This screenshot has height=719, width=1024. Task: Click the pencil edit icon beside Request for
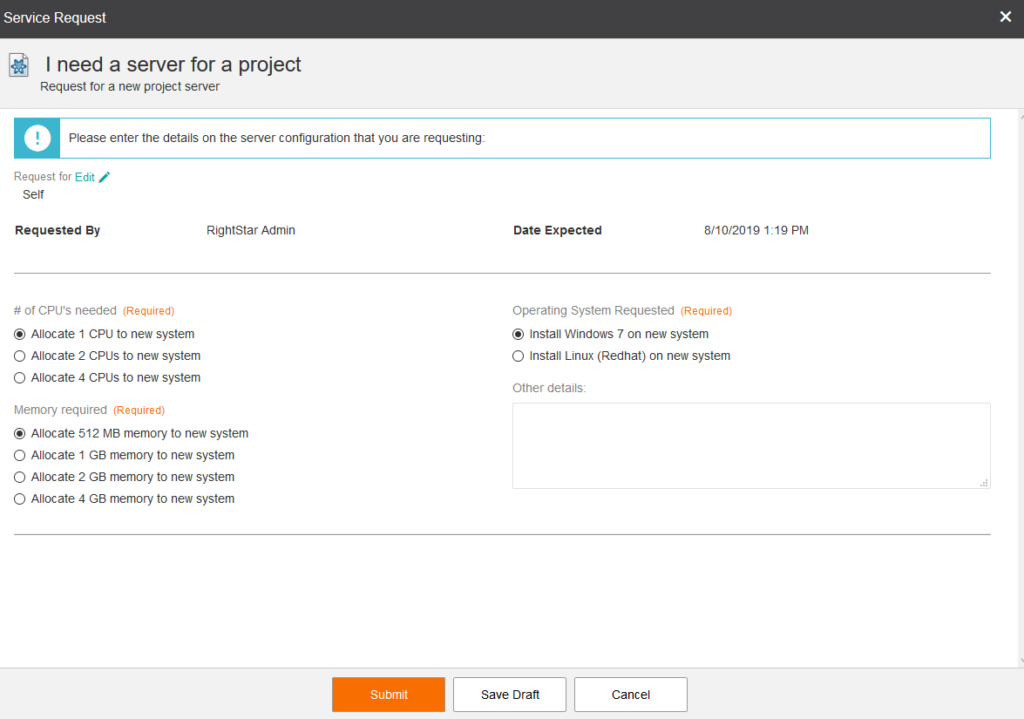[105, 177]
